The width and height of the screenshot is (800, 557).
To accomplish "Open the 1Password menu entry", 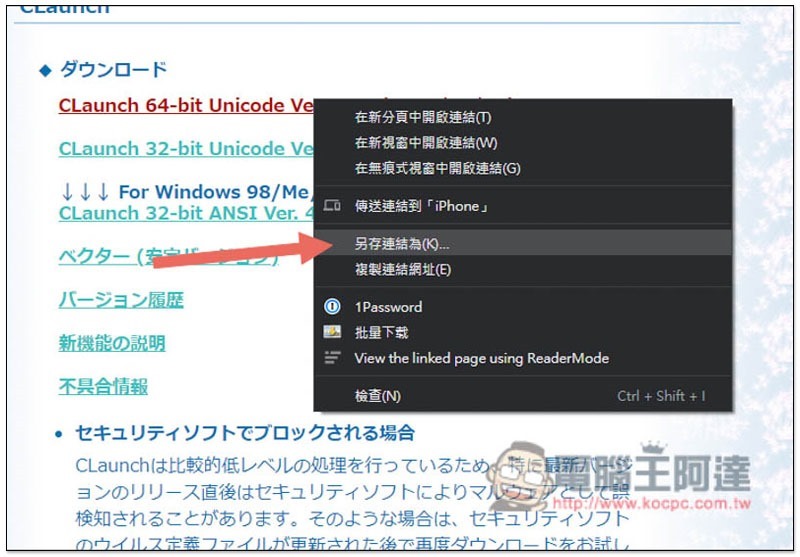I will pyautogui.click(x=523, y=307).
